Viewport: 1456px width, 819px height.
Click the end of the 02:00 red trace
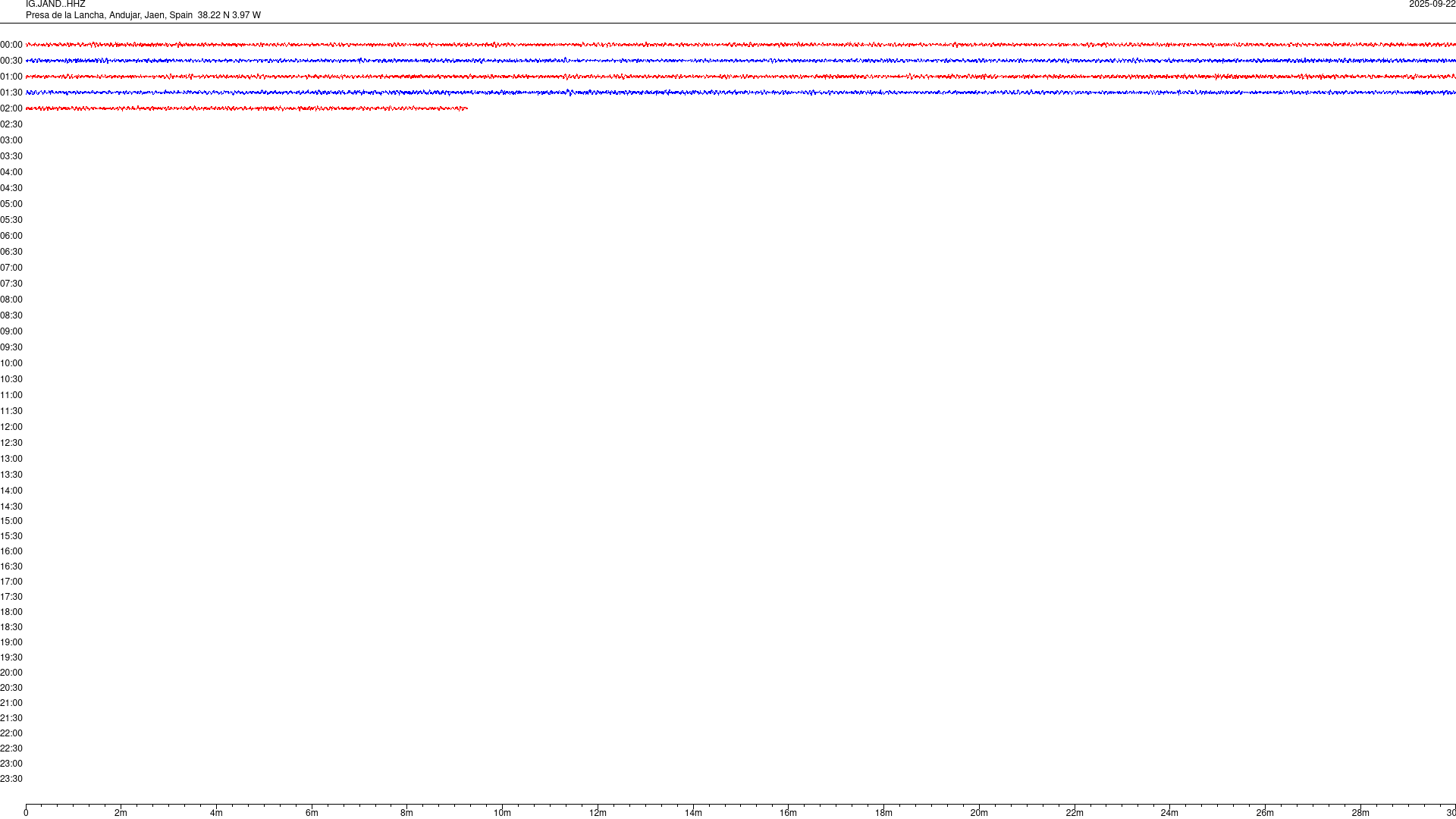pos(466,108)
